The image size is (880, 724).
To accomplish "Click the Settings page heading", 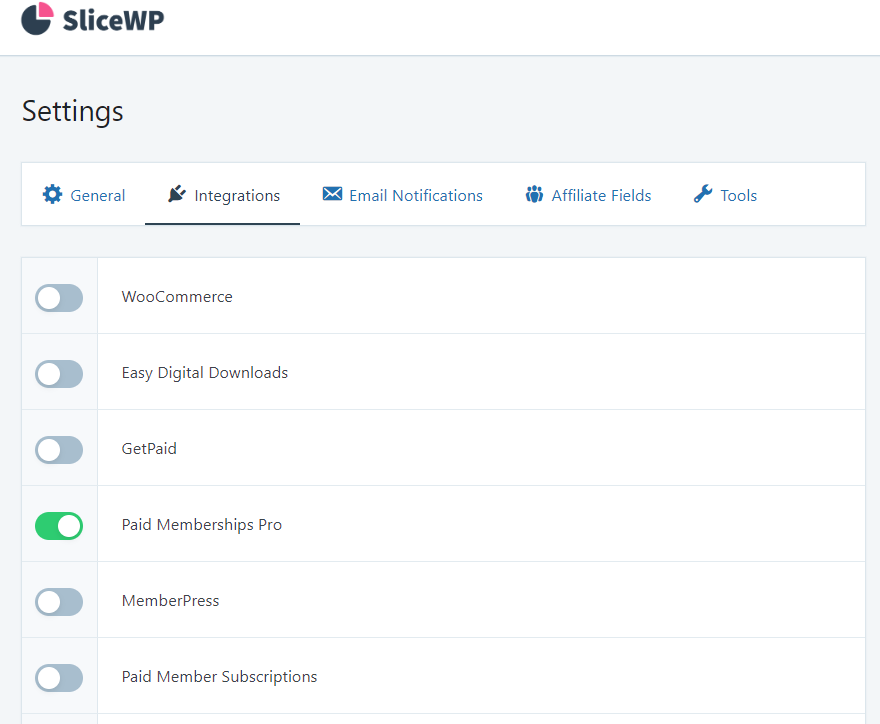I will 73,111.
